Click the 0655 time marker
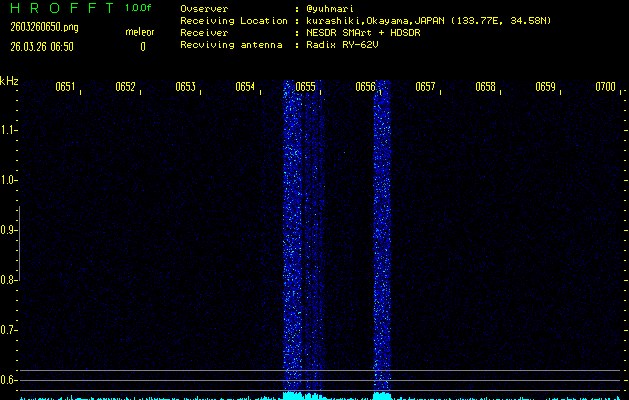Image resolution: width=629 pixels, height=400 pixels. [305, 87]
